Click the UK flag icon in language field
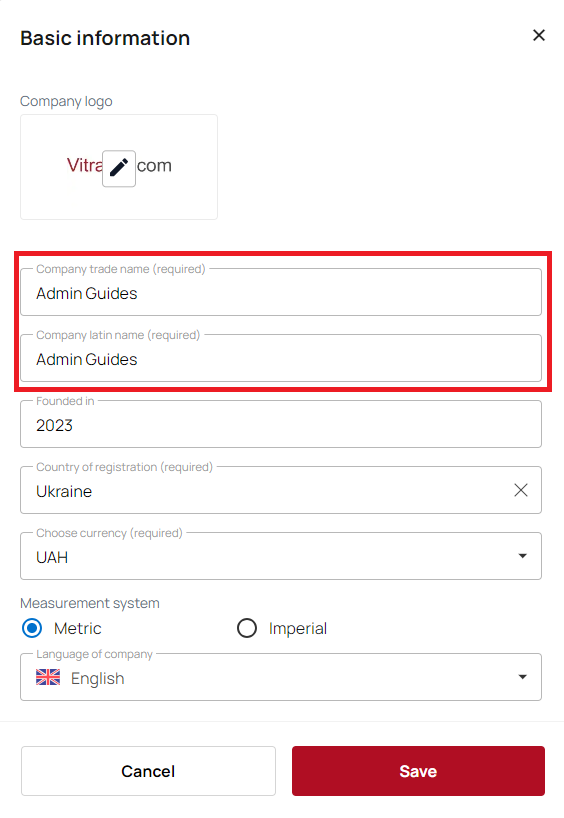 48,677
